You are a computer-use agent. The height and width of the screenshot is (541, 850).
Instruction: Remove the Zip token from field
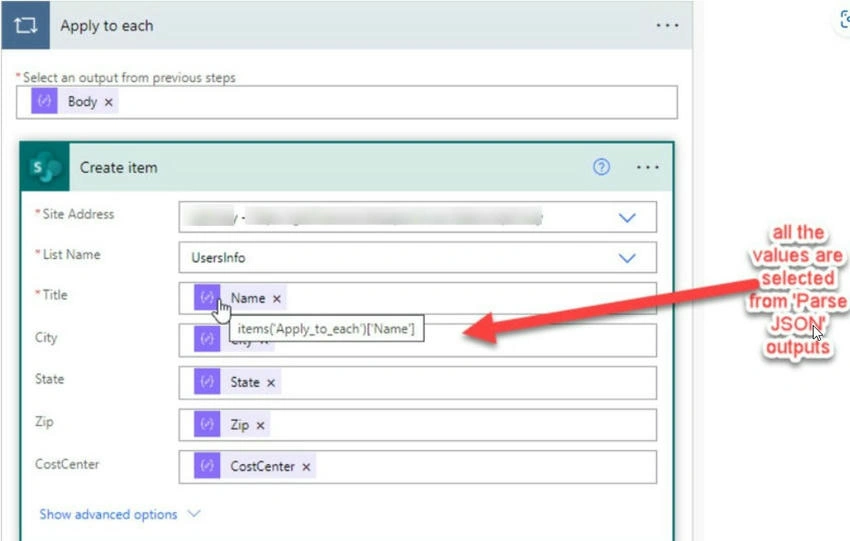click(260, 426)
